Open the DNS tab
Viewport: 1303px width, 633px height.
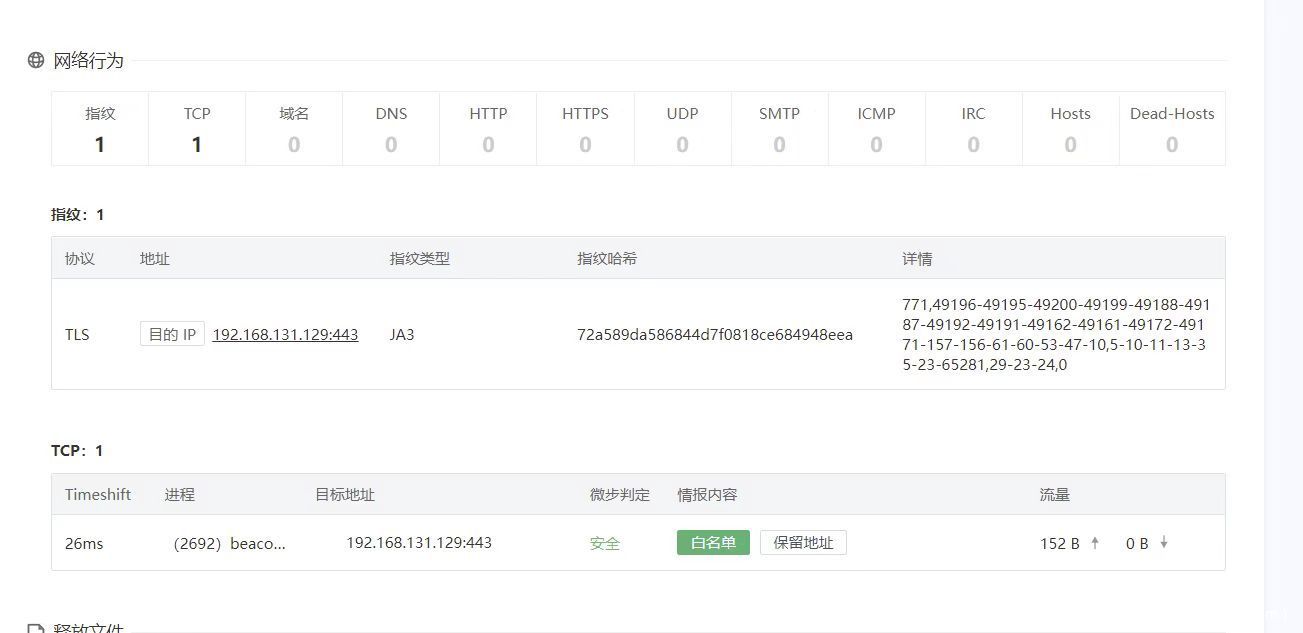391,129
